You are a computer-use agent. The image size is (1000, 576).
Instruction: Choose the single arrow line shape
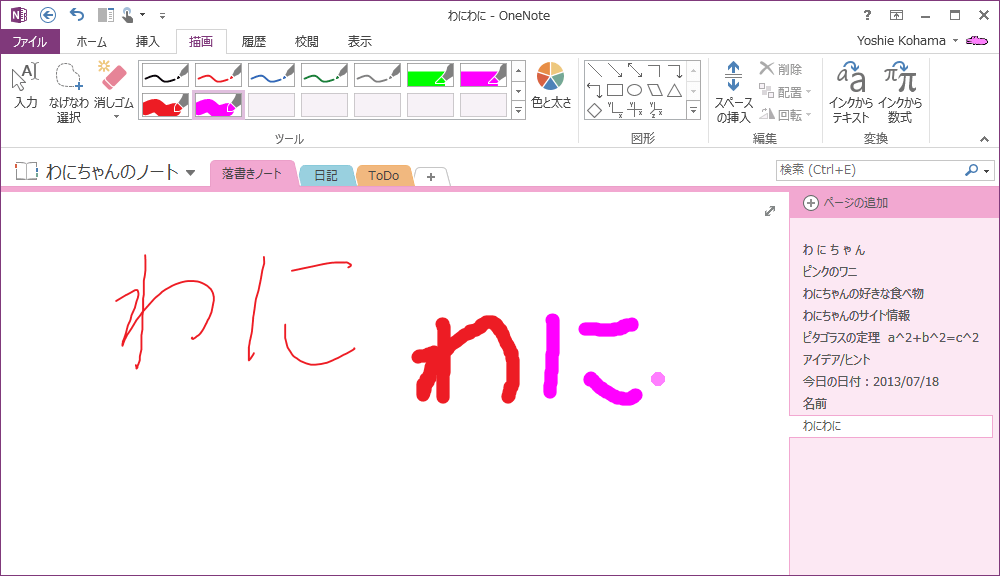pos(615,70)
